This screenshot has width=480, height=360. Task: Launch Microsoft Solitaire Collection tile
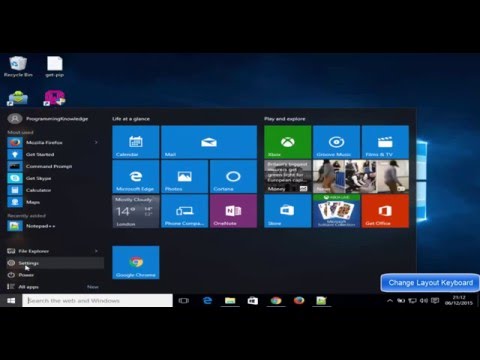coord(336,211)
